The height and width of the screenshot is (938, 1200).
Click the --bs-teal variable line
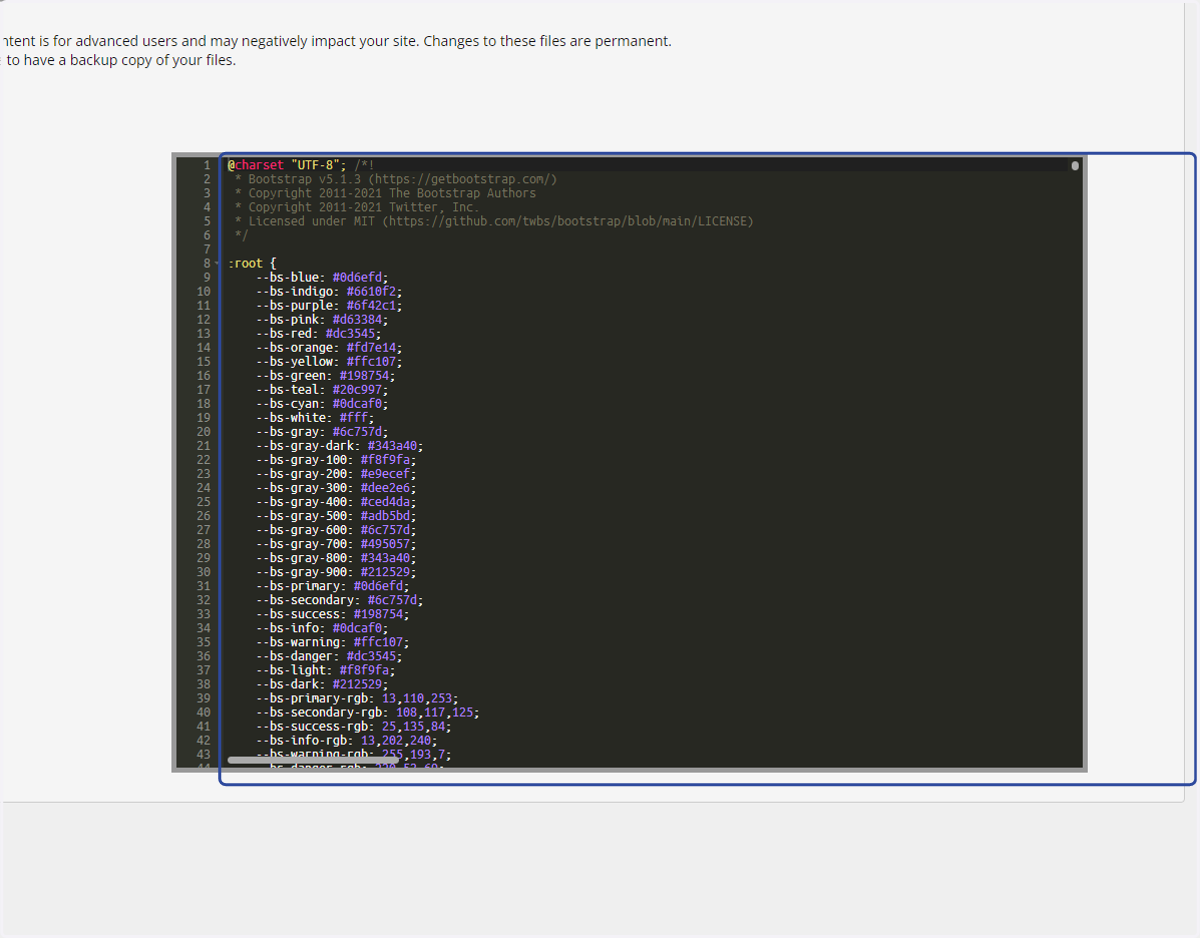point(322,389)
